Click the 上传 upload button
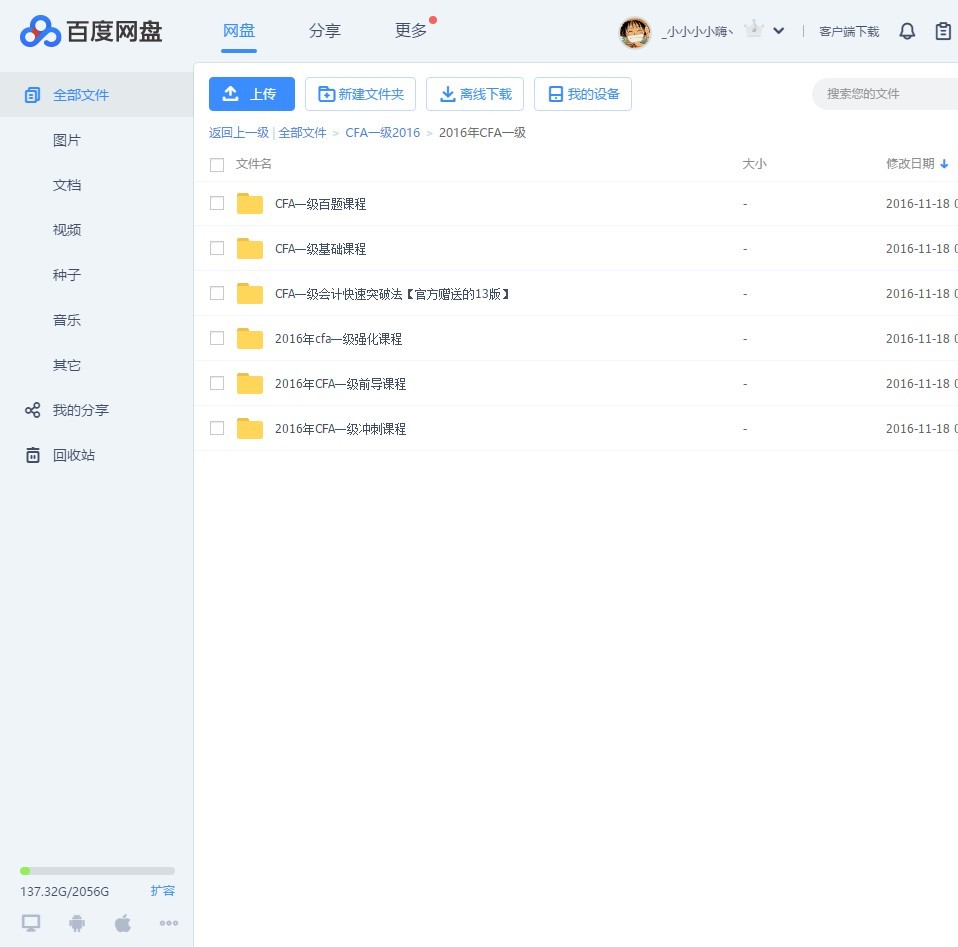 point(252,94)
